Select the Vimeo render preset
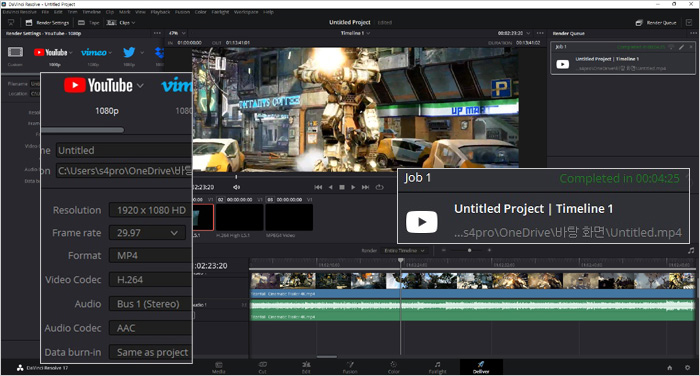Image resolution: width=700 pixels, height=376 pixels. [94, 52]
